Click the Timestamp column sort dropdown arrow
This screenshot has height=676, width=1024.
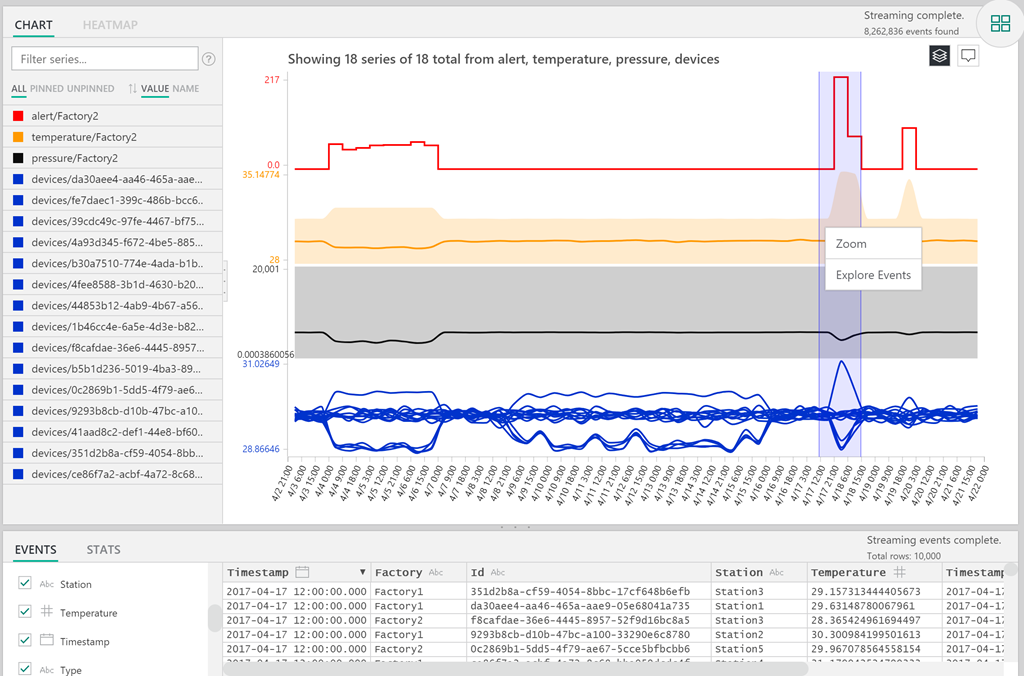[x=362, y=572]
